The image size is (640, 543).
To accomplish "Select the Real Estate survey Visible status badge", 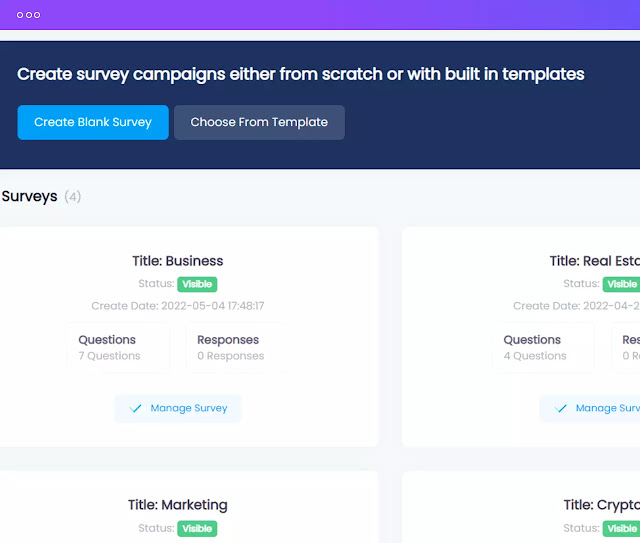I will coord(621,284).
